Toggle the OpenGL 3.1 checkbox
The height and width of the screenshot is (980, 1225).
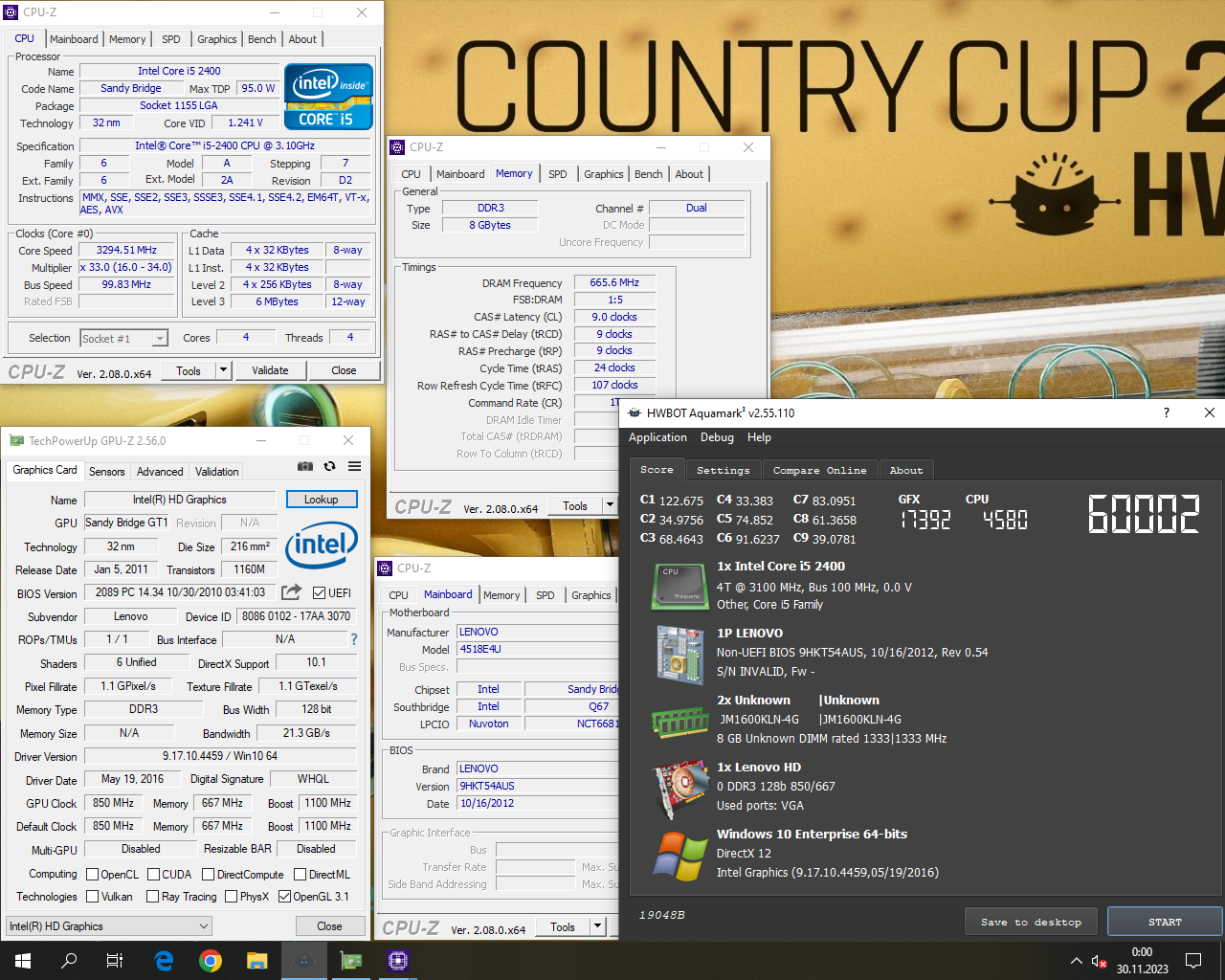pos(284,896)
